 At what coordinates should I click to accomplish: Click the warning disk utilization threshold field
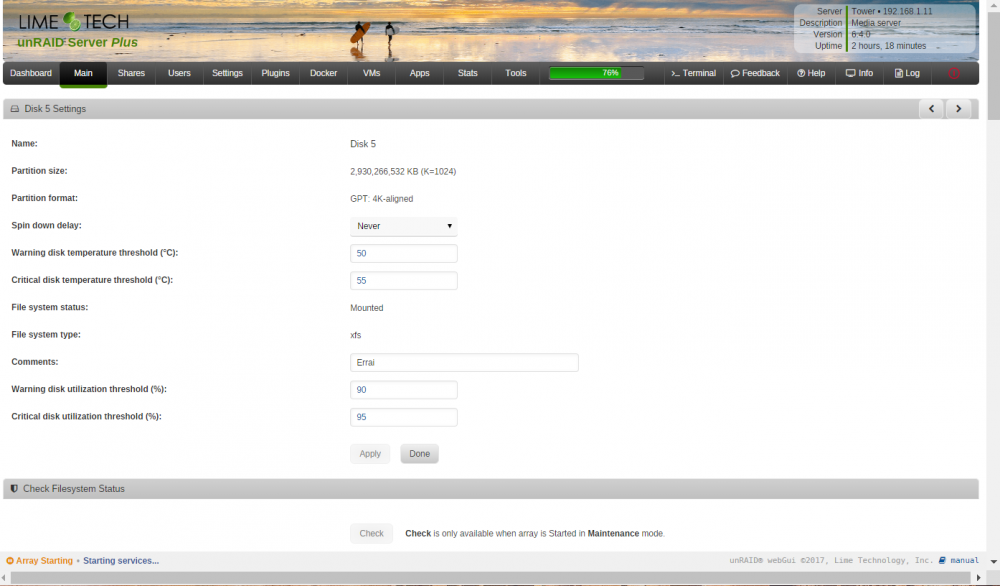(x=404, y=390)
